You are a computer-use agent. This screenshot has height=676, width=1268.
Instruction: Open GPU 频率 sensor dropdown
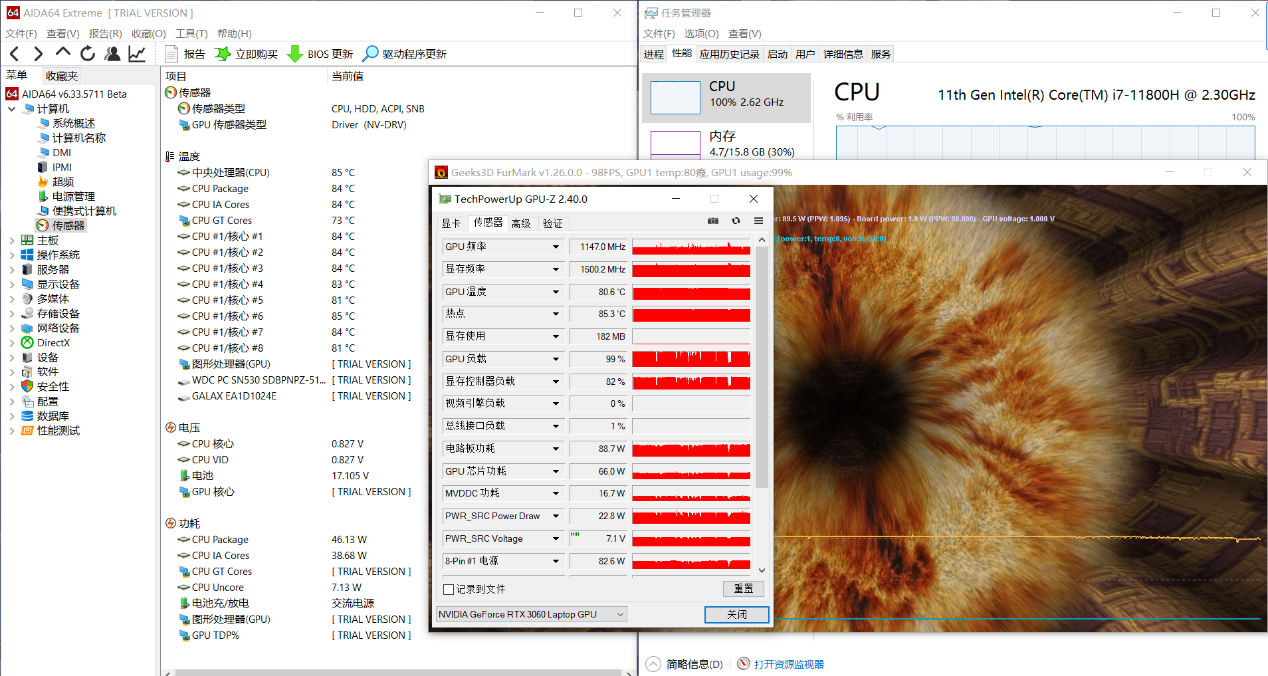[556, 247]
